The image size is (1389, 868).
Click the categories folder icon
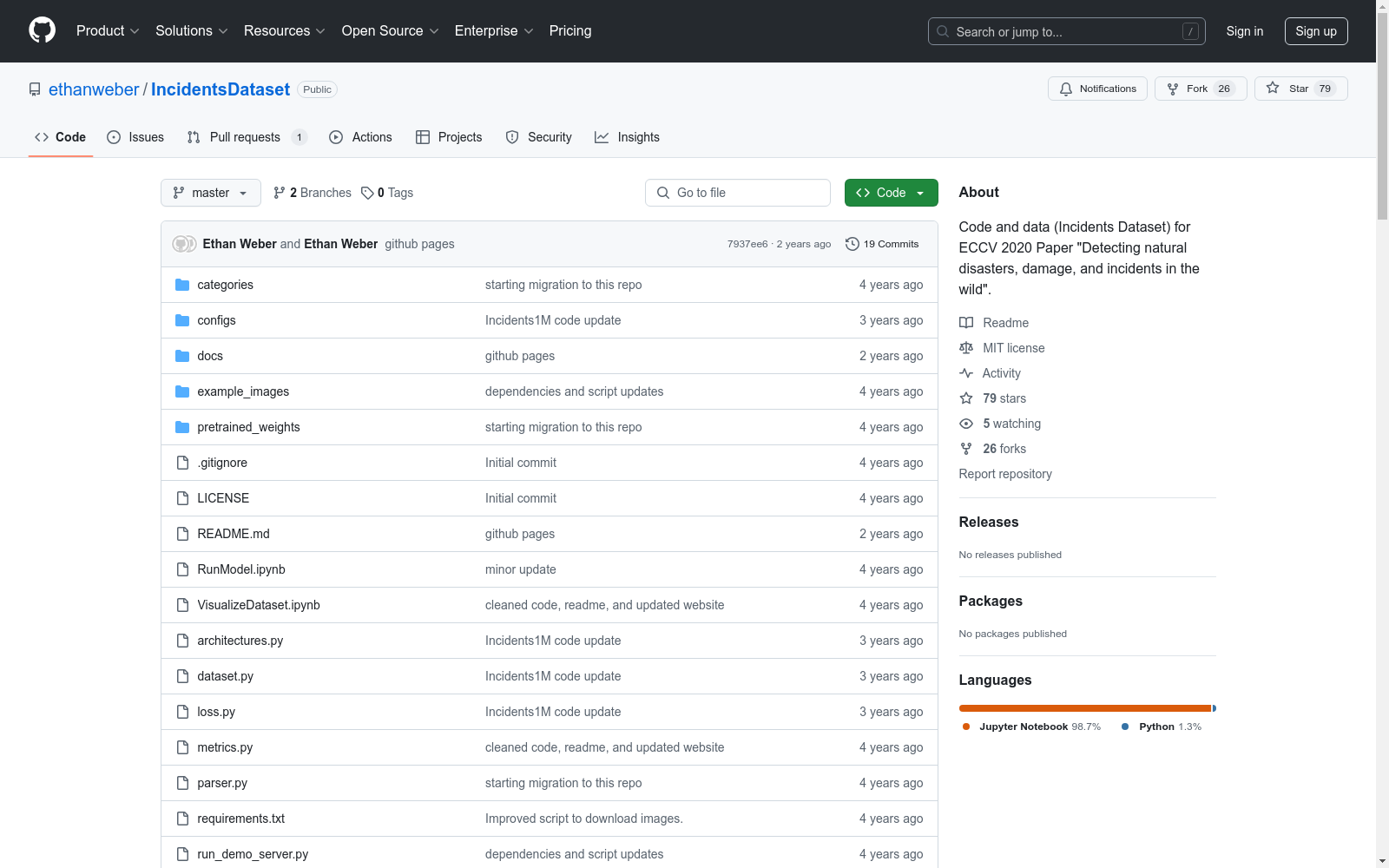pyautogui.click(x=182, y=285)
